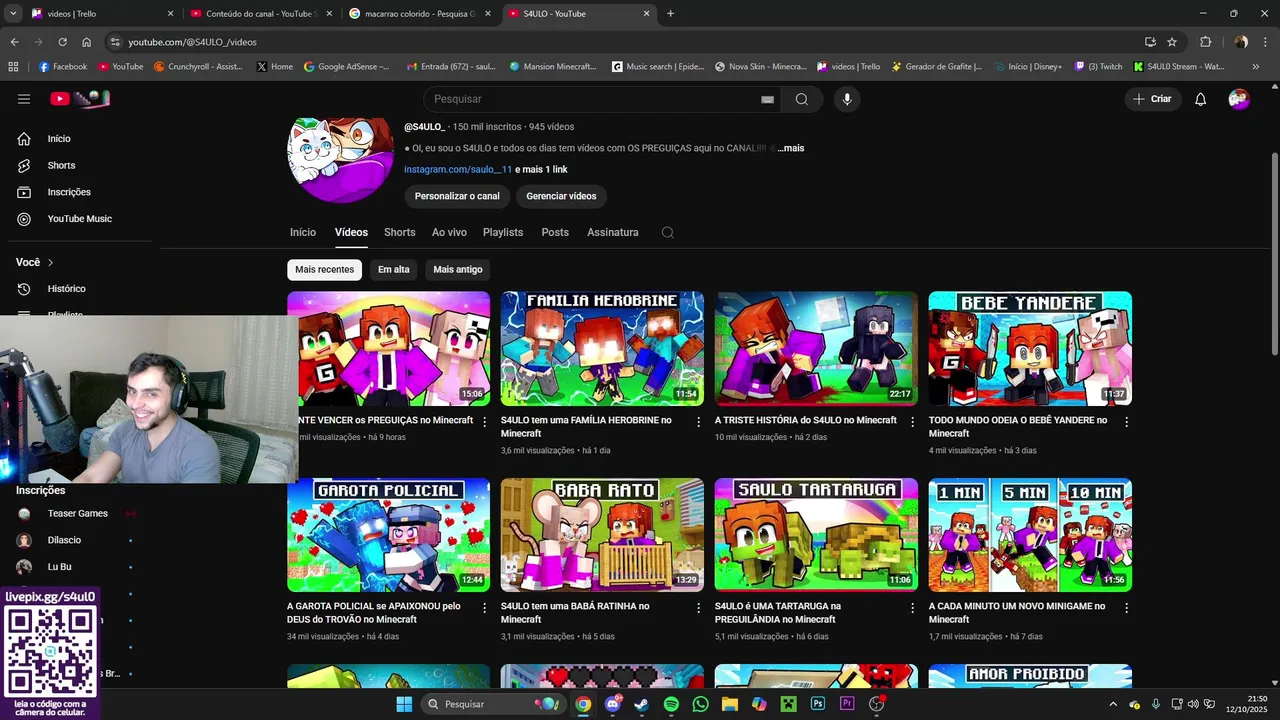Open YouTube Music in the sidebar
Viewport: 1280px width, 720px height.
80,219
